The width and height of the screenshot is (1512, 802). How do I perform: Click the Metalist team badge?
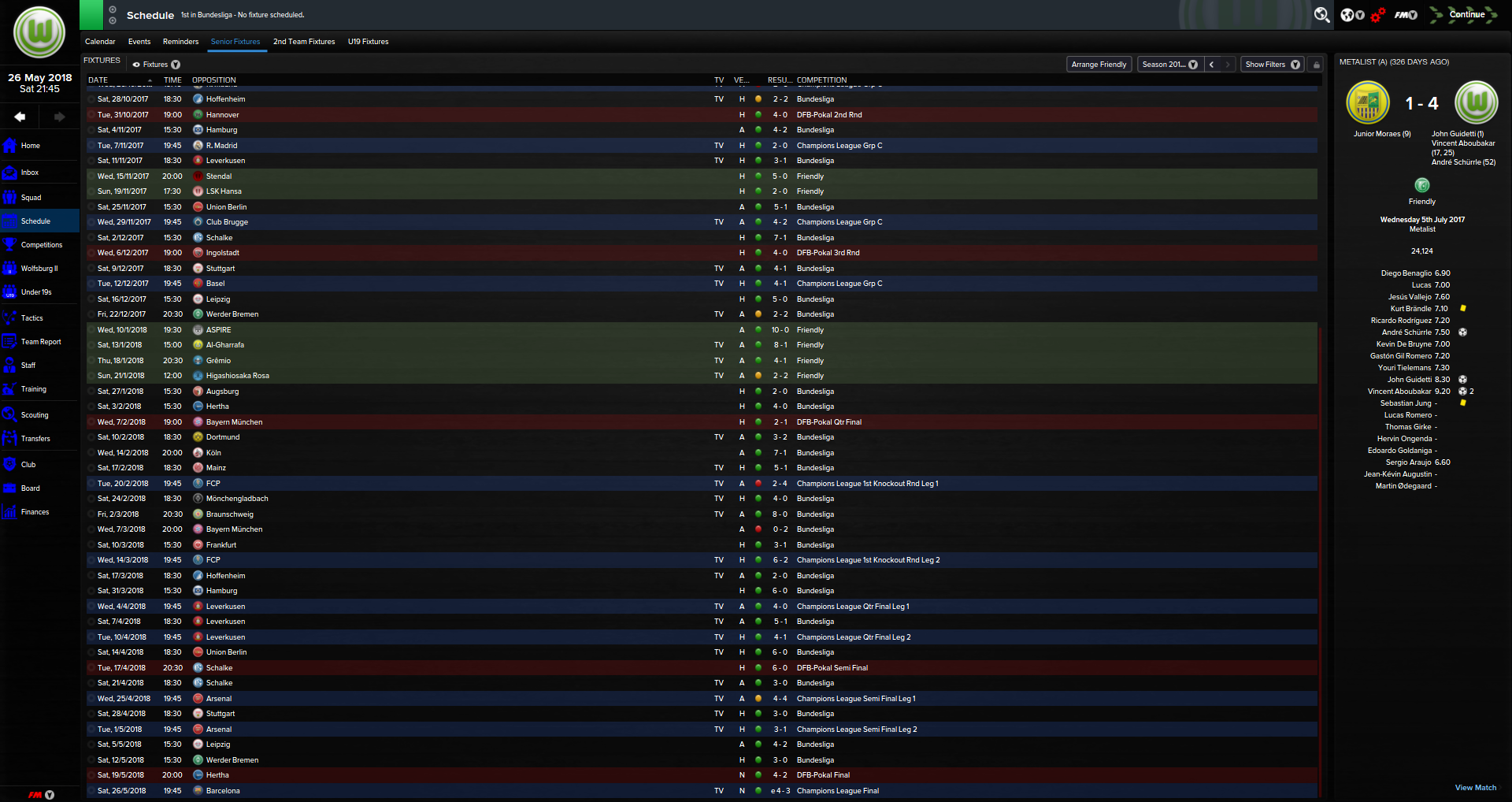click(x=1368, y=102)
